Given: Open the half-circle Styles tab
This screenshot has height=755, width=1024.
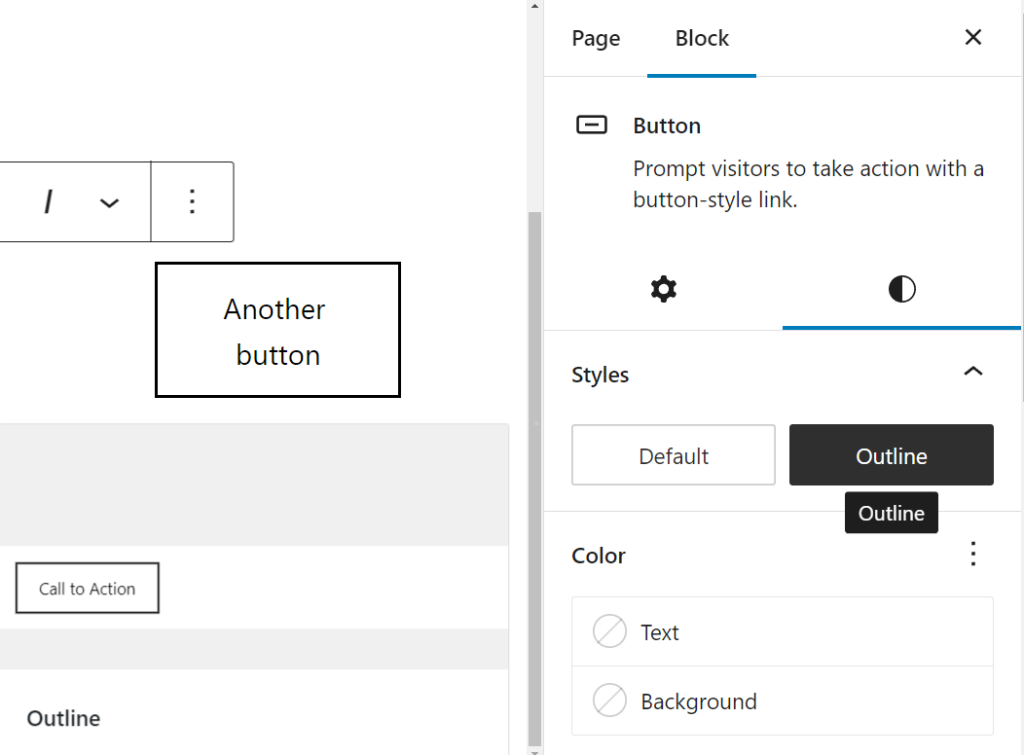Looking at the screenshot, I should tap(902, 289).
